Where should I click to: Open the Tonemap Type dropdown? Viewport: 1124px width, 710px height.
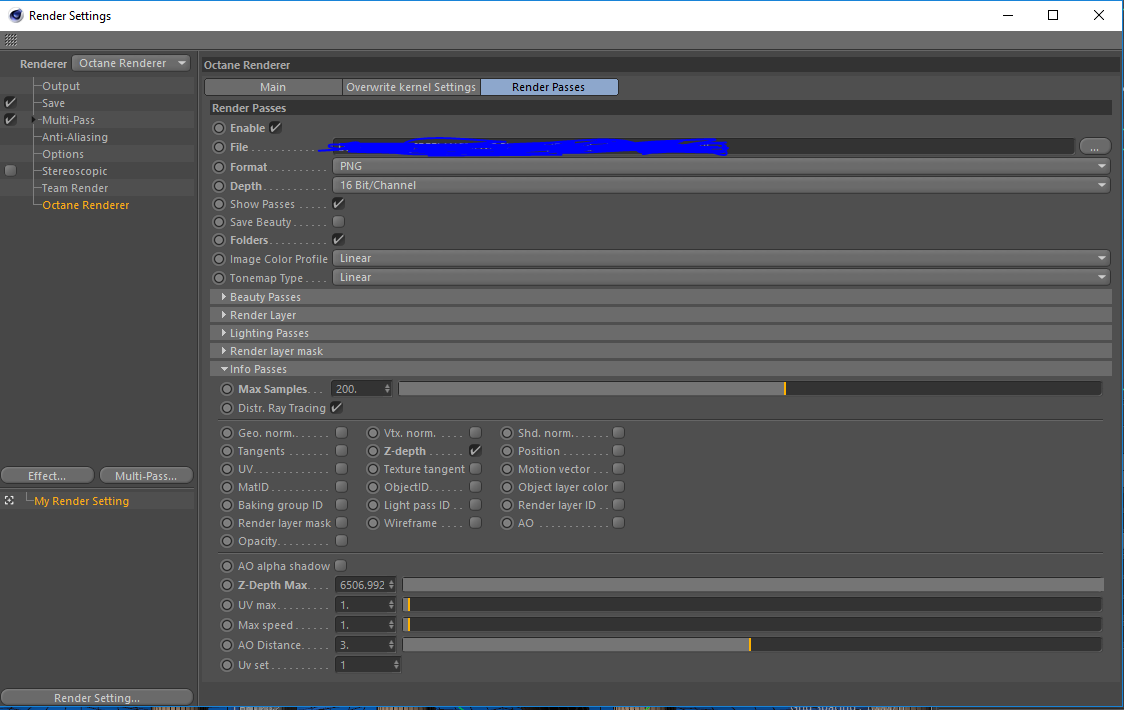click(x=721, y=278)
